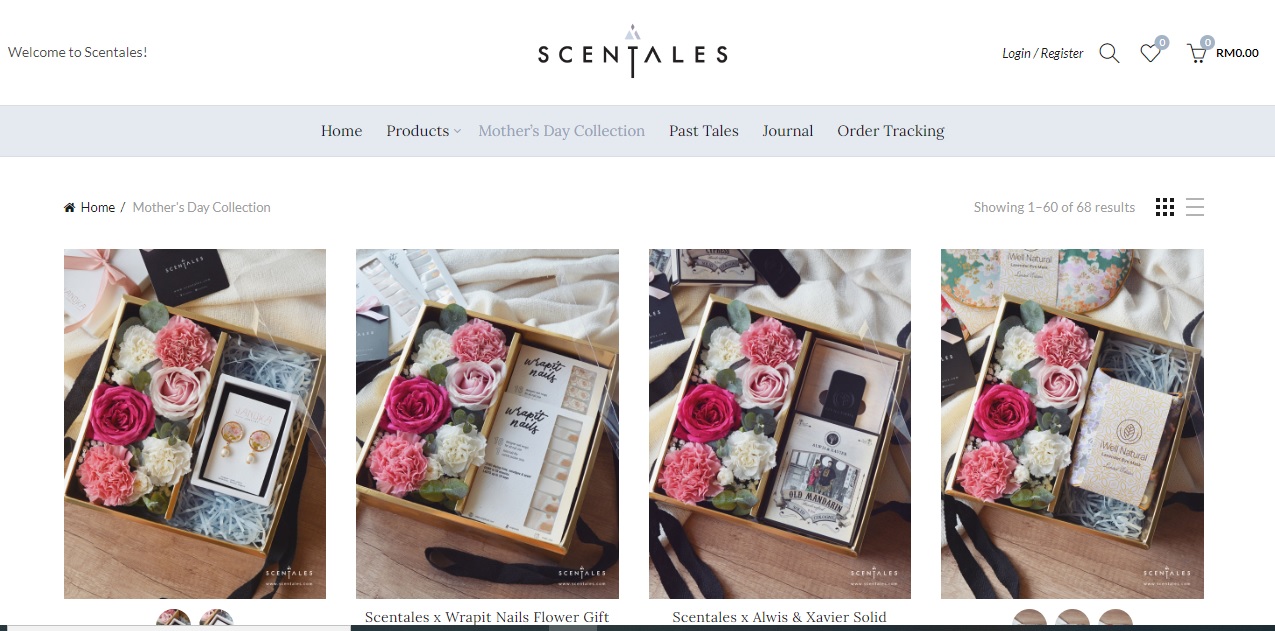Navigate to Order Tracking
The width and height of the screenshot is (1275, 631).
point(891,131)
